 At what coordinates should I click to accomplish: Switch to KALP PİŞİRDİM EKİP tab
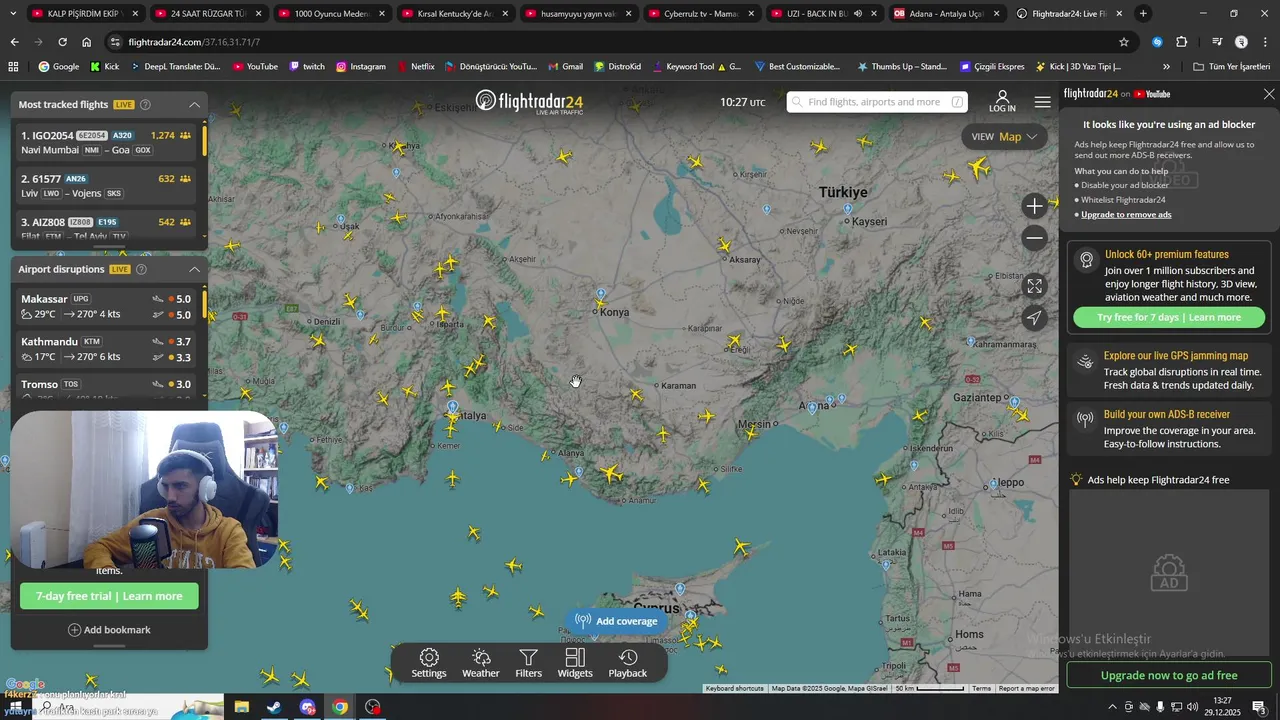[85, 14]
